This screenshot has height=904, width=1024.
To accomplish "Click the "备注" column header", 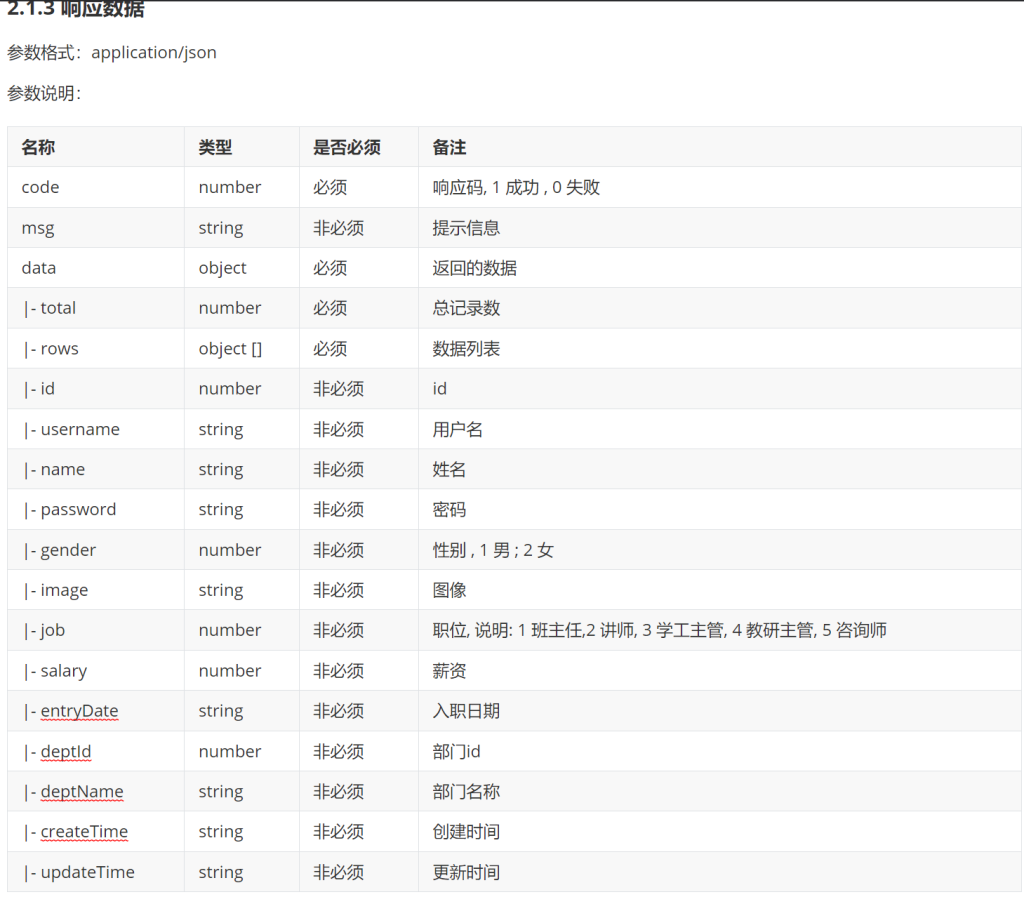I will click(x=449, y=147).
